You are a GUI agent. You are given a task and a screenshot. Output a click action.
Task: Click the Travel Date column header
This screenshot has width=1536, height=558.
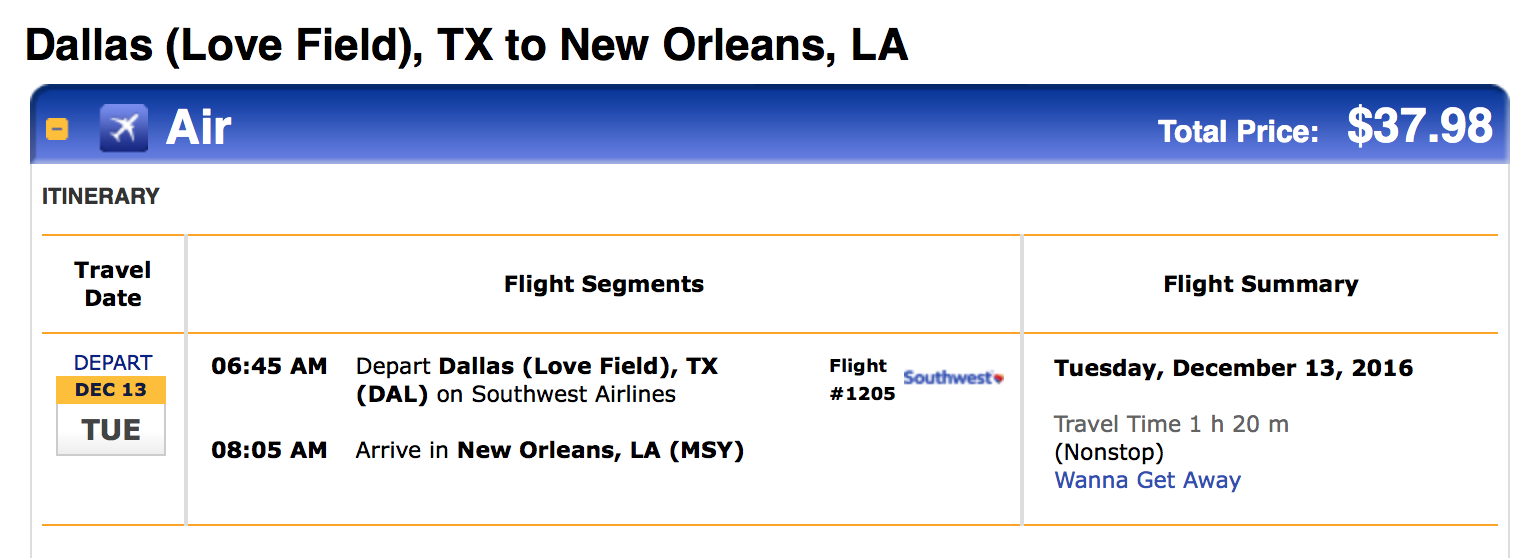(113, 284)
